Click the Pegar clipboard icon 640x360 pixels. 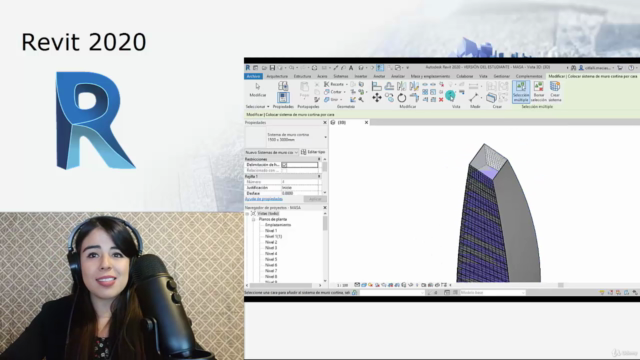(304, 87)
